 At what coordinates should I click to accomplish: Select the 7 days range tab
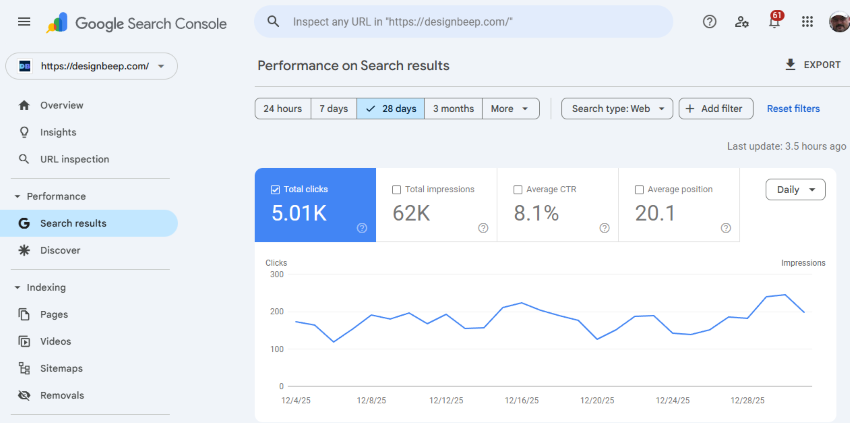click(333, 109)
